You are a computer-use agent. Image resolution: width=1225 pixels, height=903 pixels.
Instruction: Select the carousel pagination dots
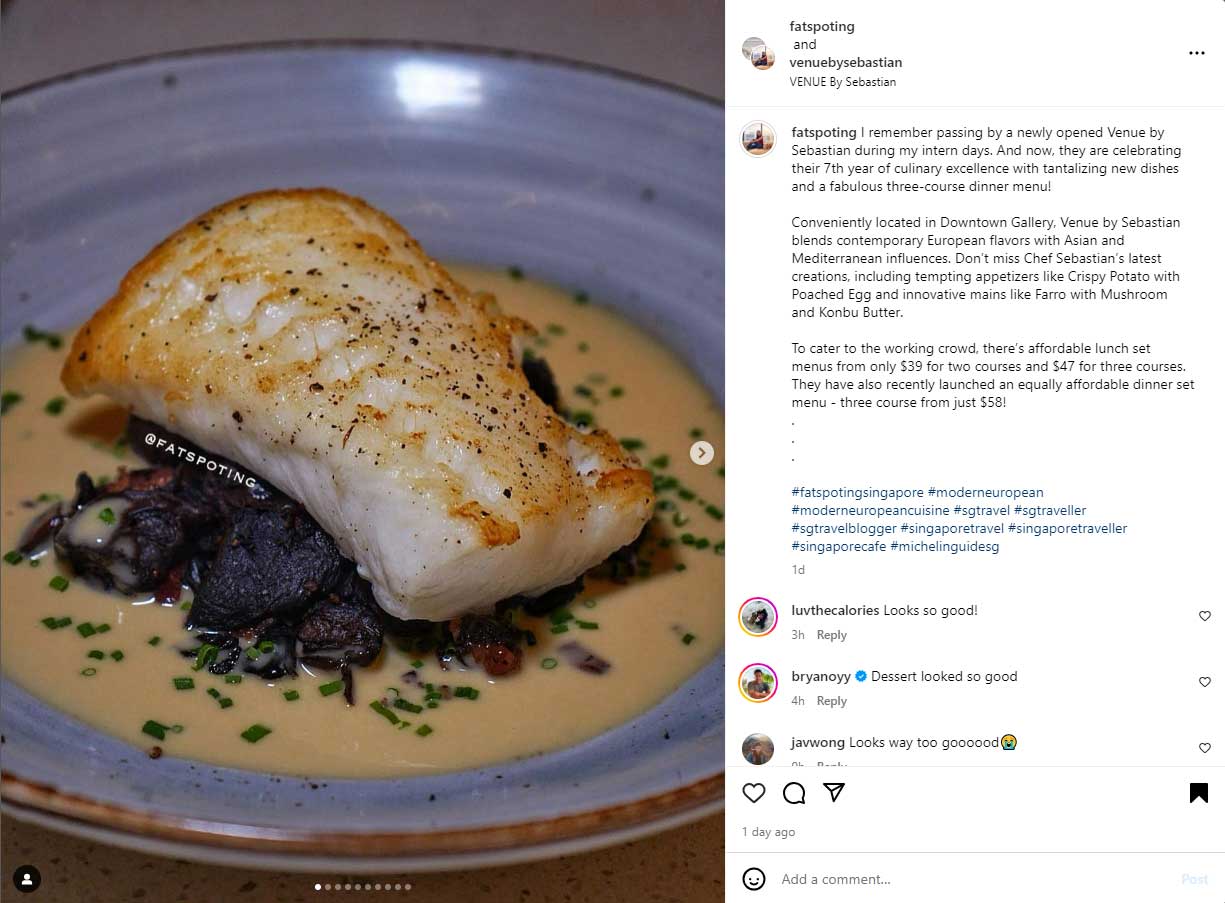pos(364,886)
